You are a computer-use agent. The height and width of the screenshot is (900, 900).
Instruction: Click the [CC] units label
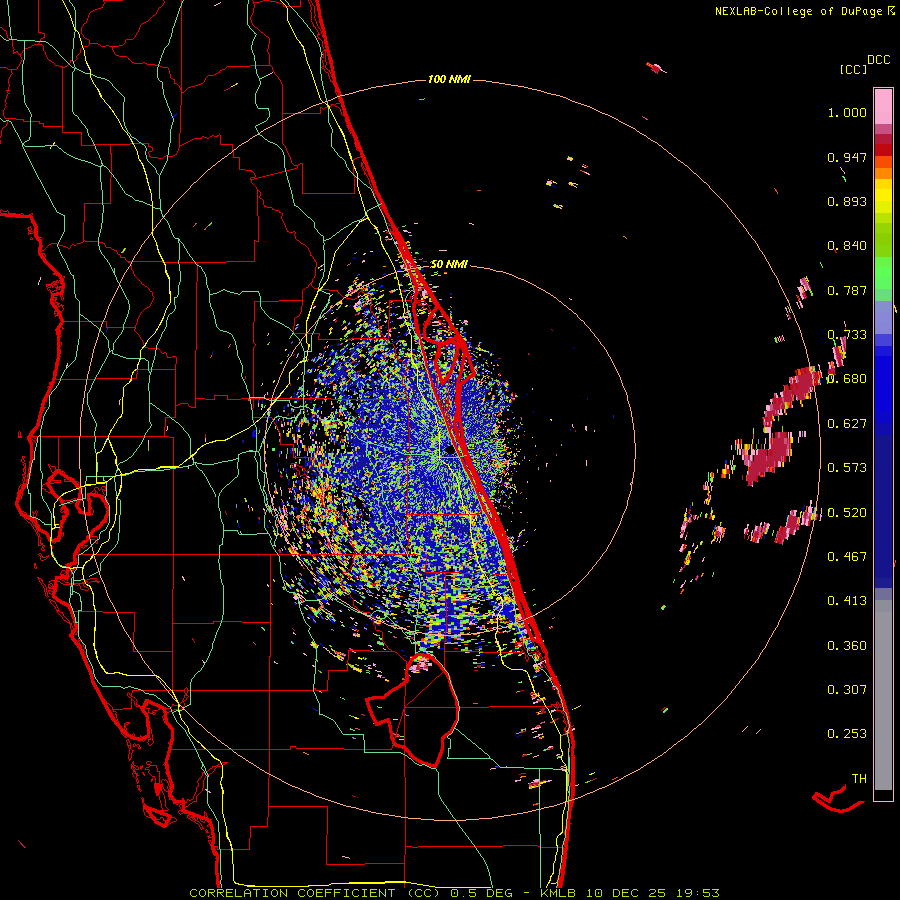click(853, 69)
